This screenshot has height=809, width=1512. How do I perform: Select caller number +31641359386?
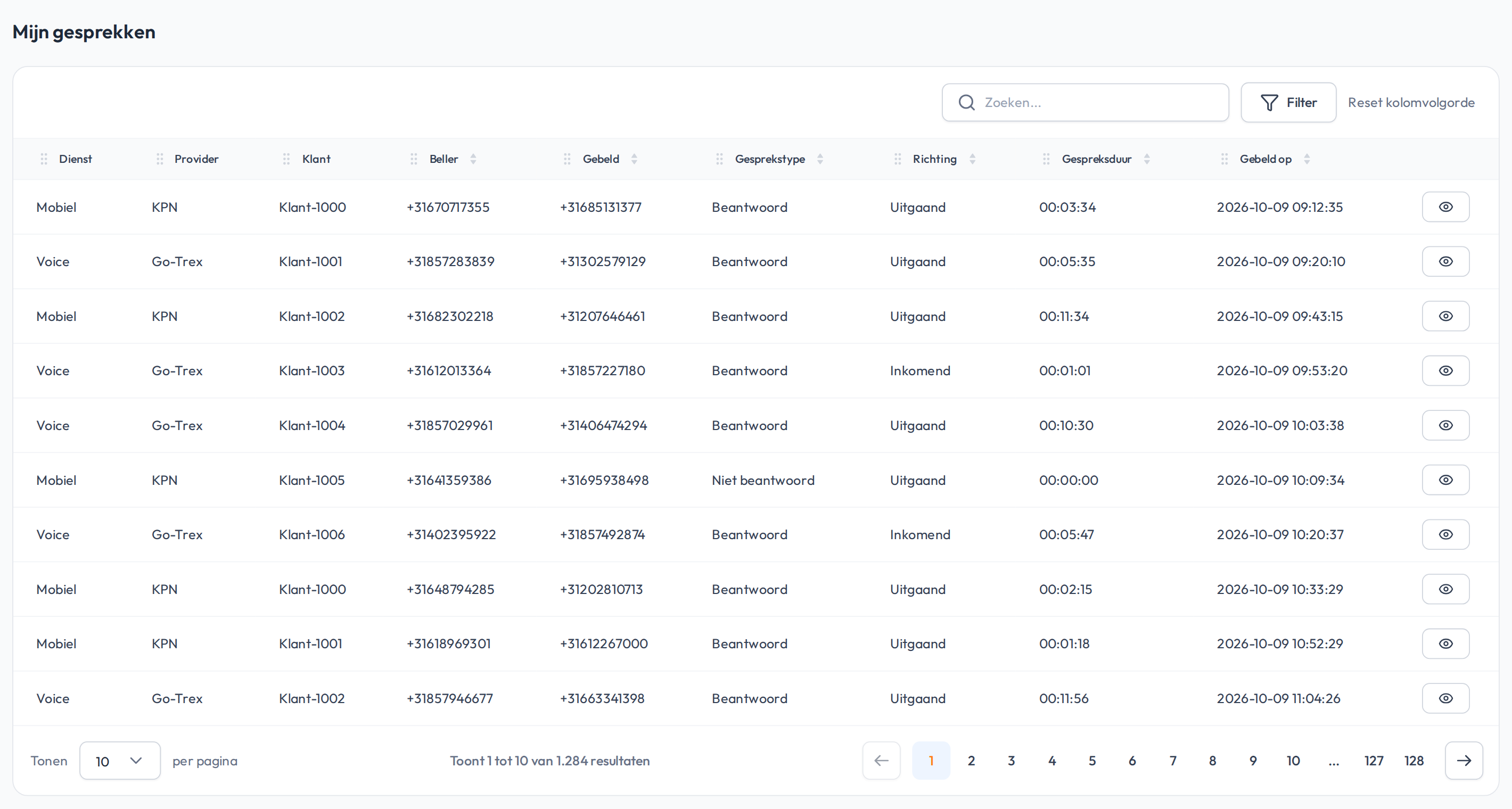coord(448,480)
